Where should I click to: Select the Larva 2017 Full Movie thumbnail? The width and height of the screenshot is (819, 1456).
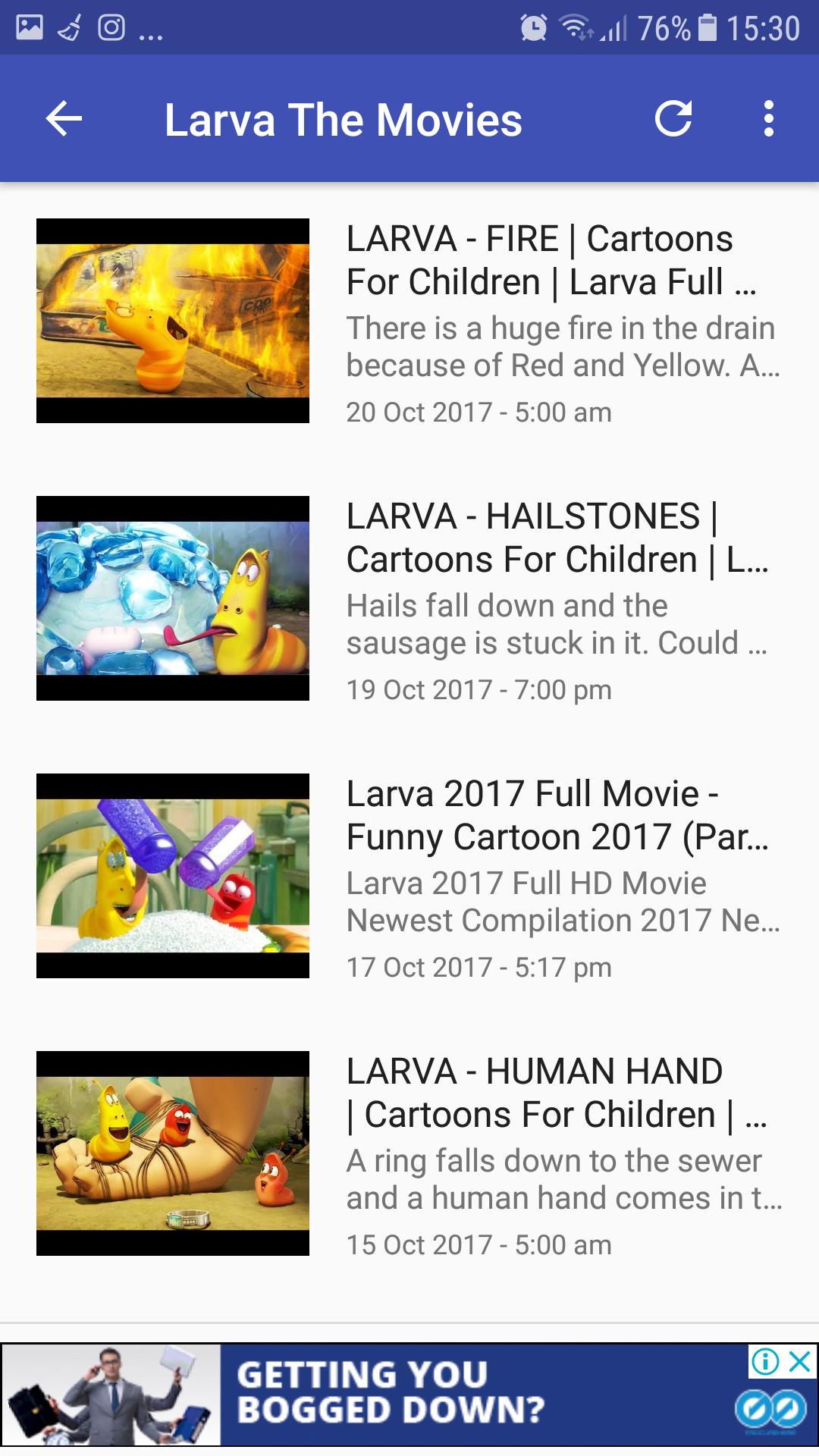pyautogui.click(x=173, y=876)
